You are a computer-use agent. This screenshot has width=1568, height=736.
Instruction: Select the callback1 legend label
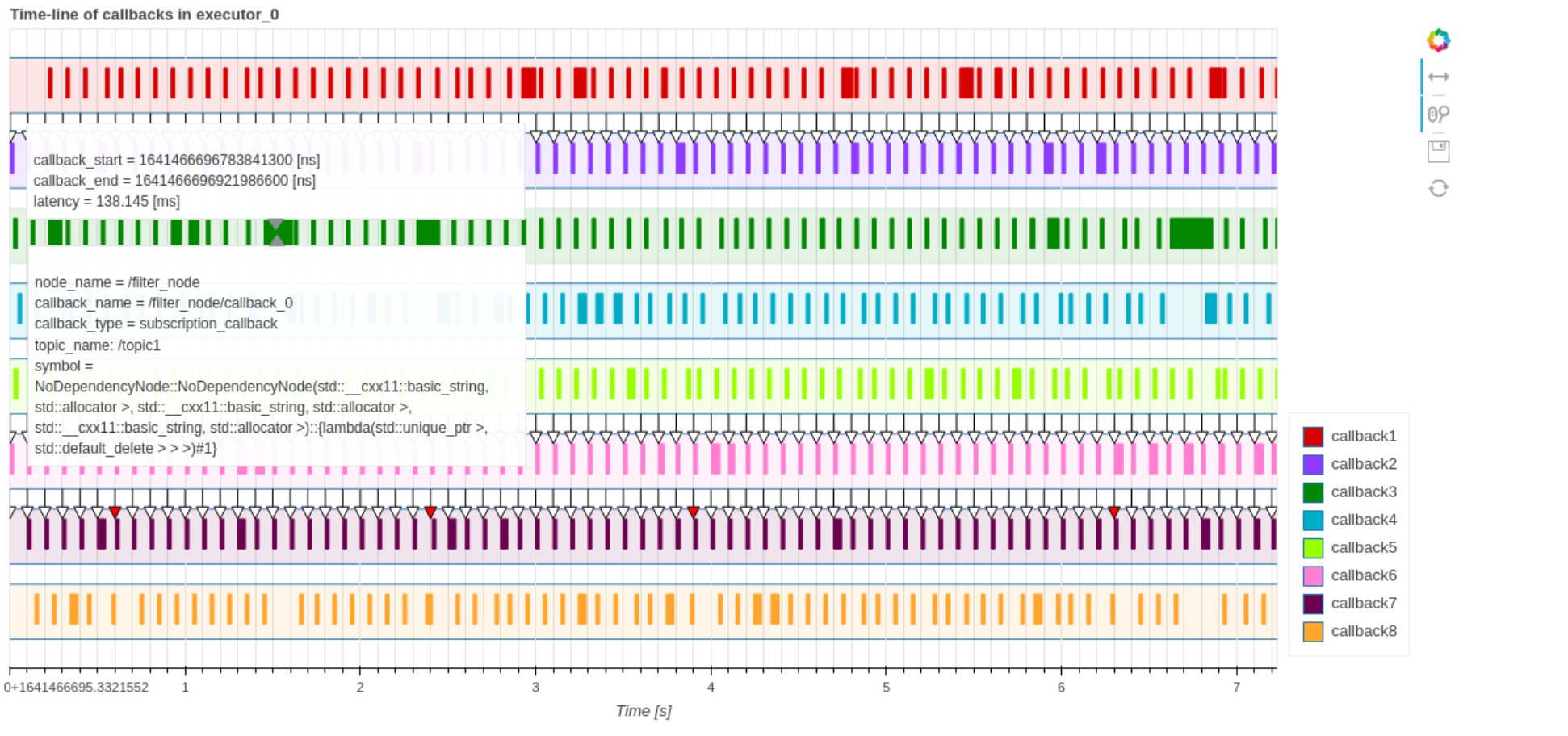pyautogui.click(x=1364, y=436)
